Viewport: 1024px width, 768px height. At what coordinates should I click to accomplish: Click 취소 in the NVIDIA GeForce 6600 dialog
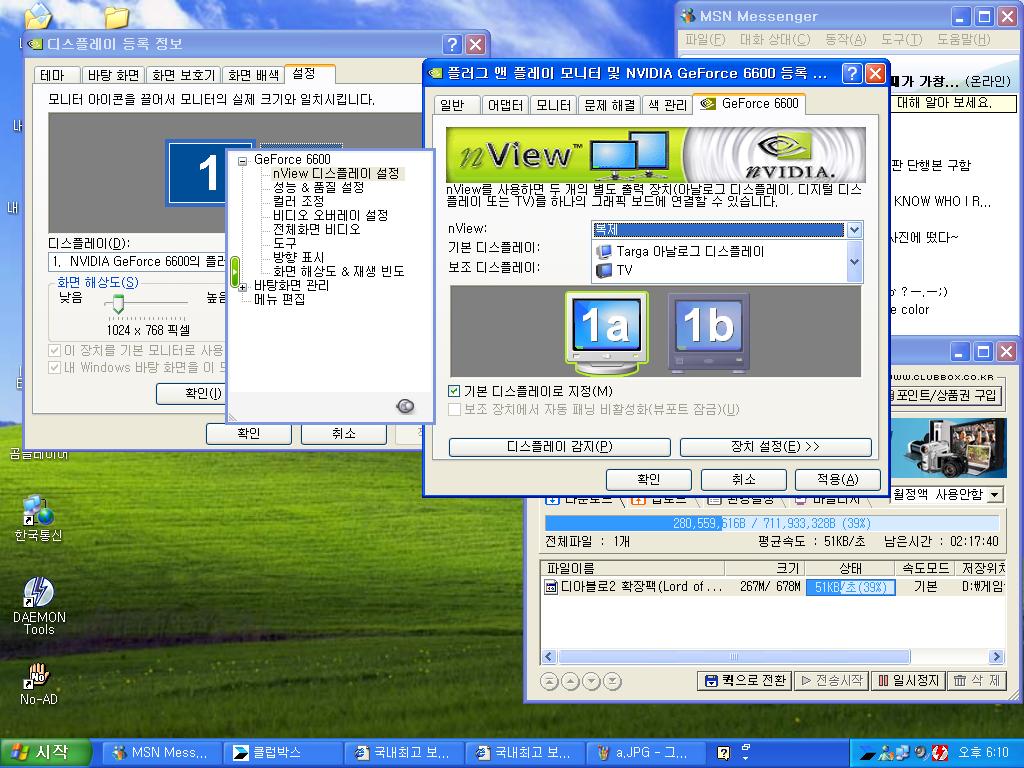[743, 479]
